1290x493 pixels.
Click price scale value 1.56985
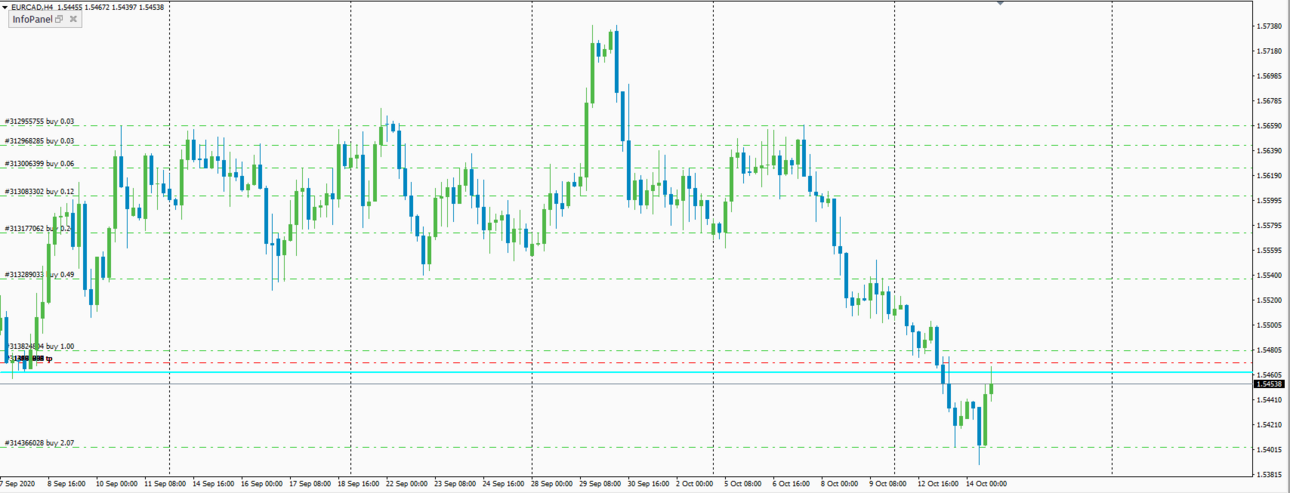[x=1270, y=76]
